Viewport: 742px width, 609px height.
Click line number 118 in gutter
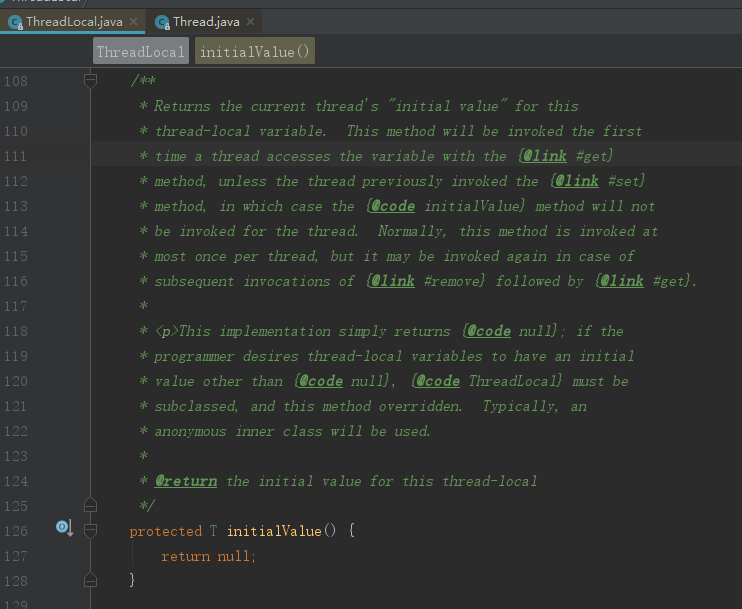pyautogui.click(x=16, y=331)
